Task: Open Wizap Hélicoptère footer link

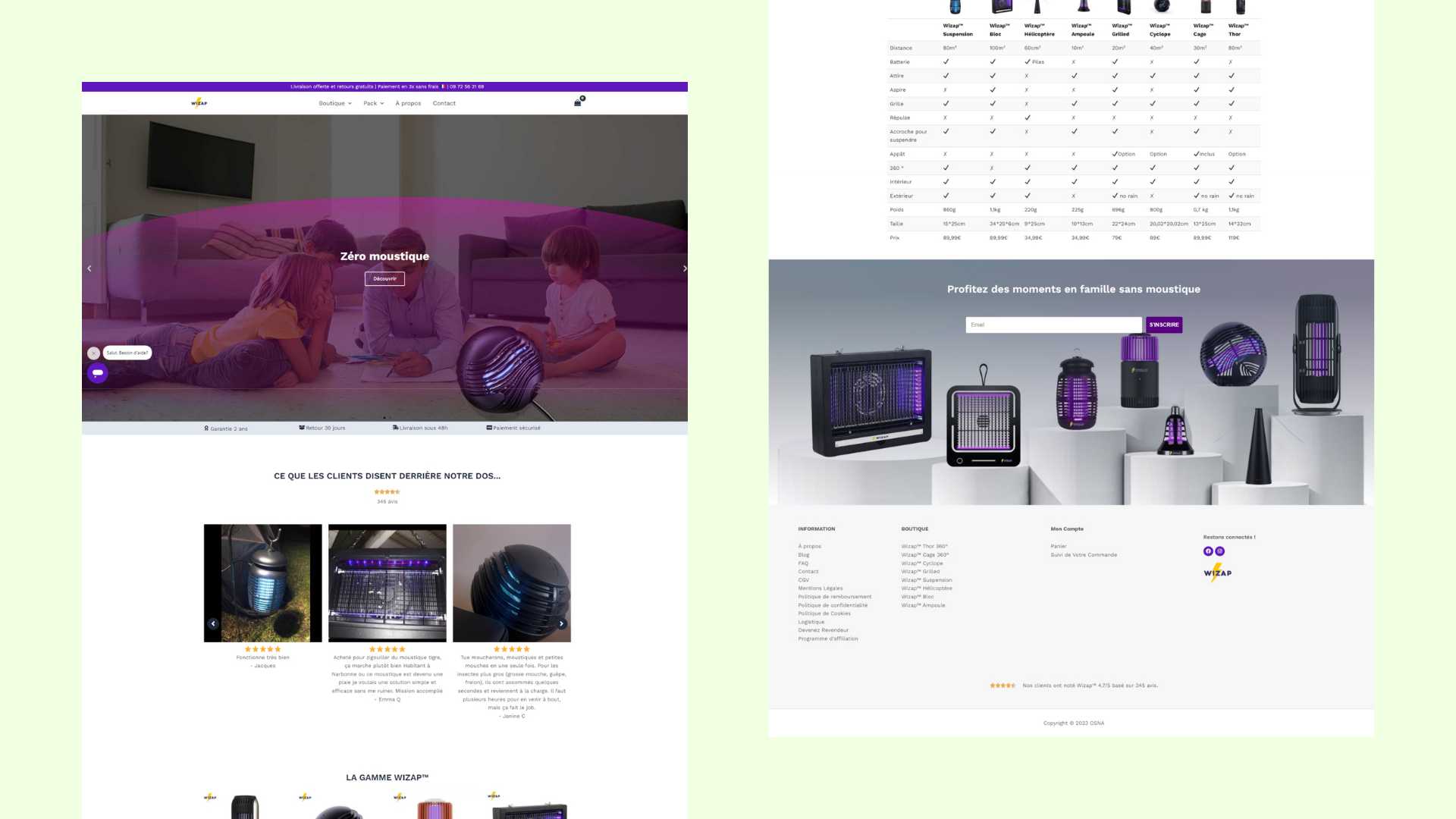Action: tap(927, 588)
